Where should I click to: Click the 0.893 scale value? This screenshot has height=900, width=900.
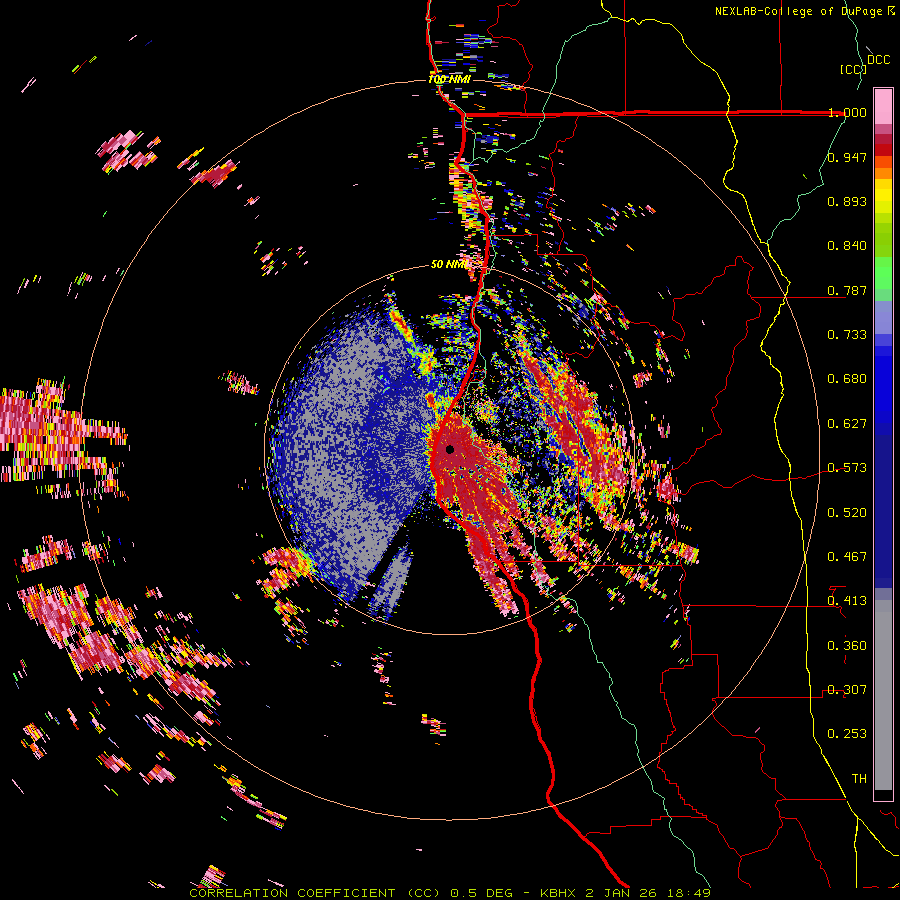point(847,201)
